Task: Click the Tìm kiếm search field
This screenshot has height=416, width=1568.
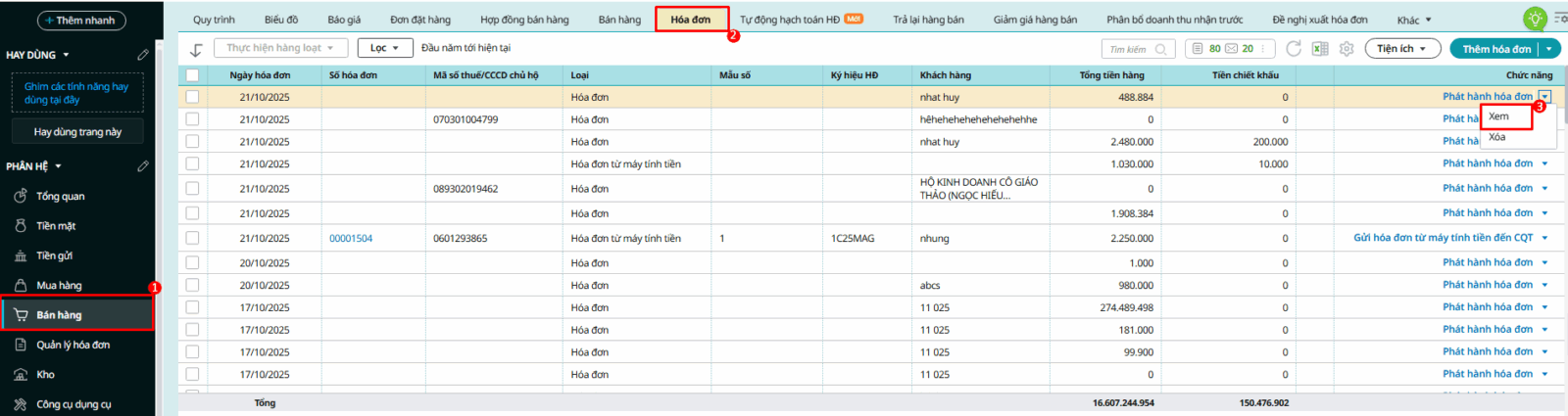Action: point(1129,49)
